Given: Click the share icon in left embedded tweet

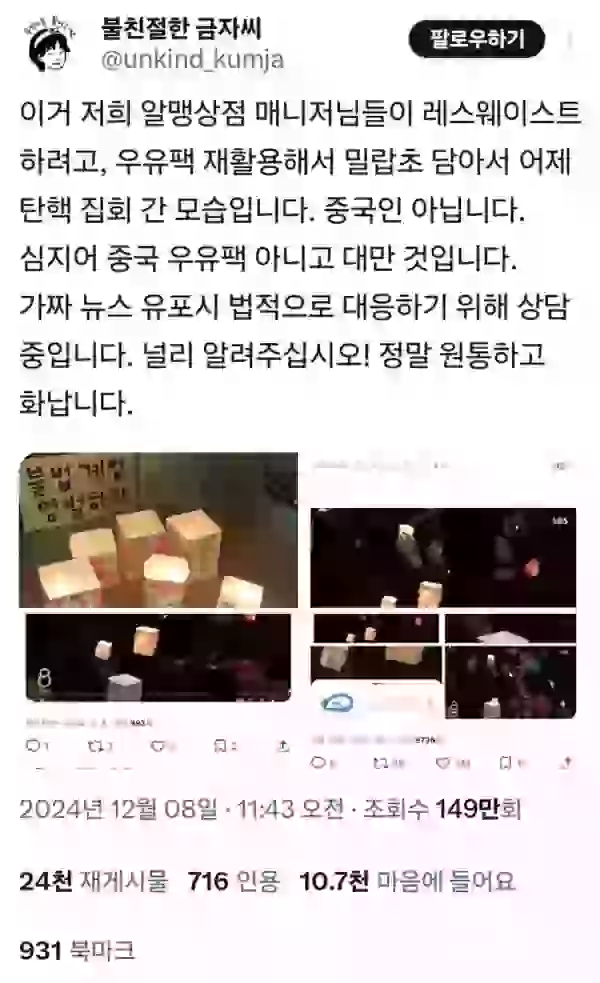Looking at the screenshot, I should pos(283,745).
